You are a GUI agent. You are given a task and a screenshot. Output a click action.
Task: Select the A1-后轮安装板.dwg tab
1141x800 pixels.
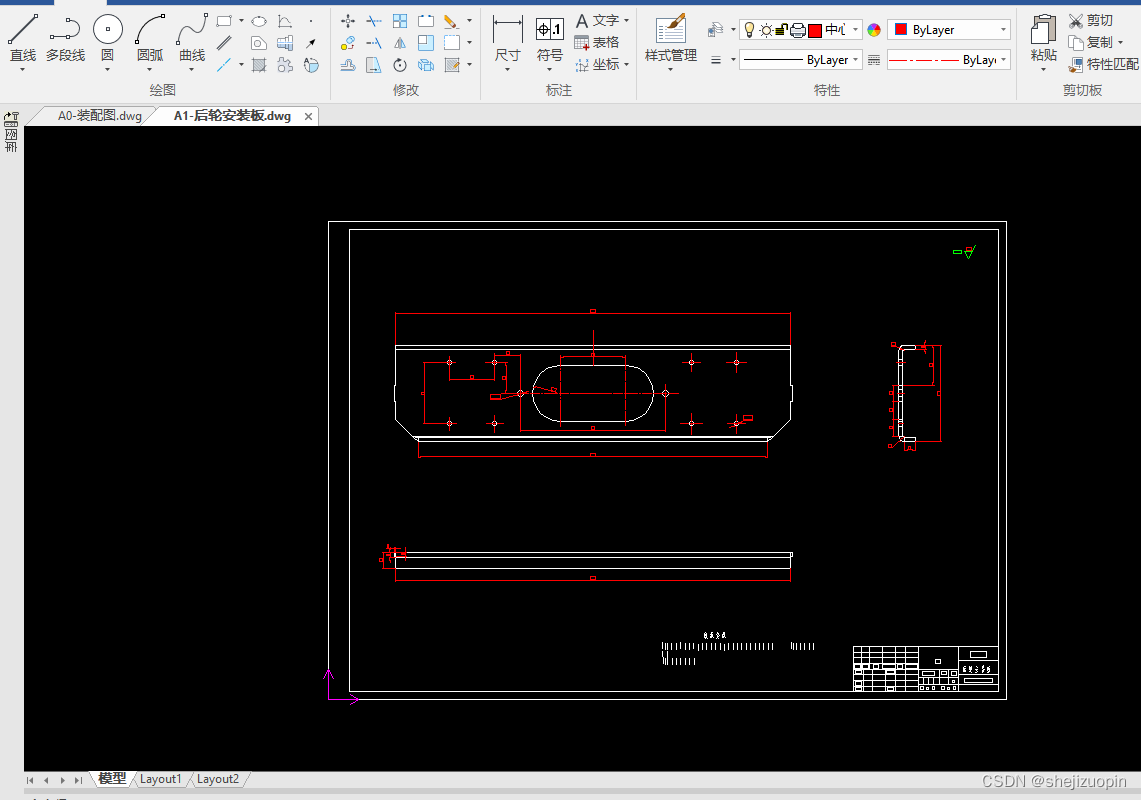[x=232, y=116]
